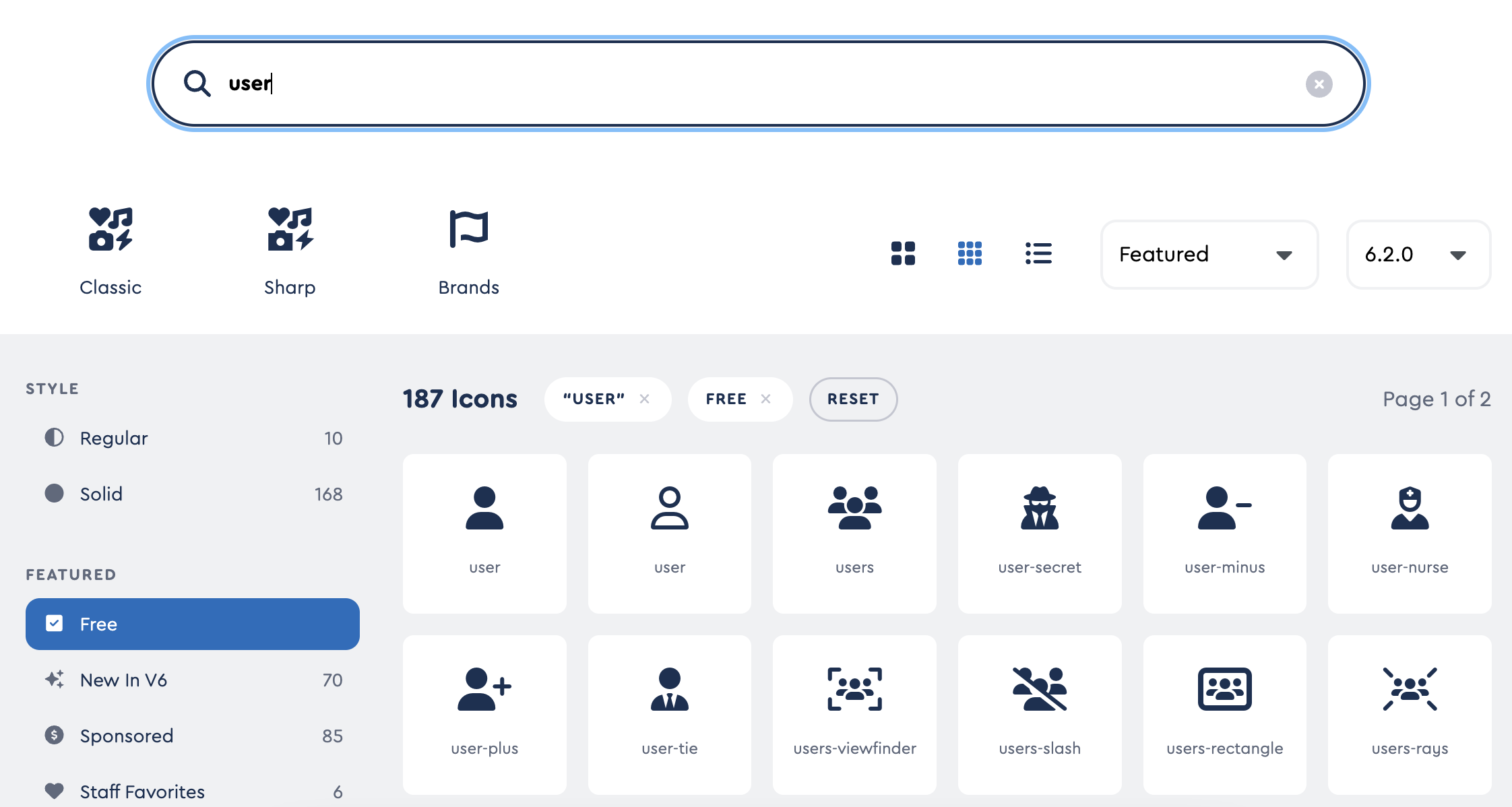Click inside the search box containing 'user'

(759, 84)
